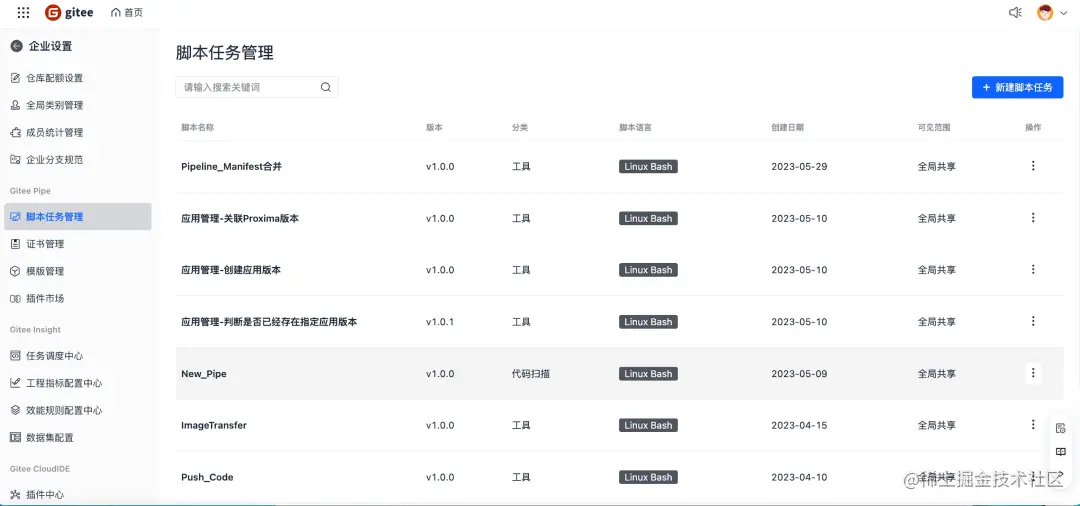Click the 插件市场 icon

pyautogui.click(x=15, y=298)
